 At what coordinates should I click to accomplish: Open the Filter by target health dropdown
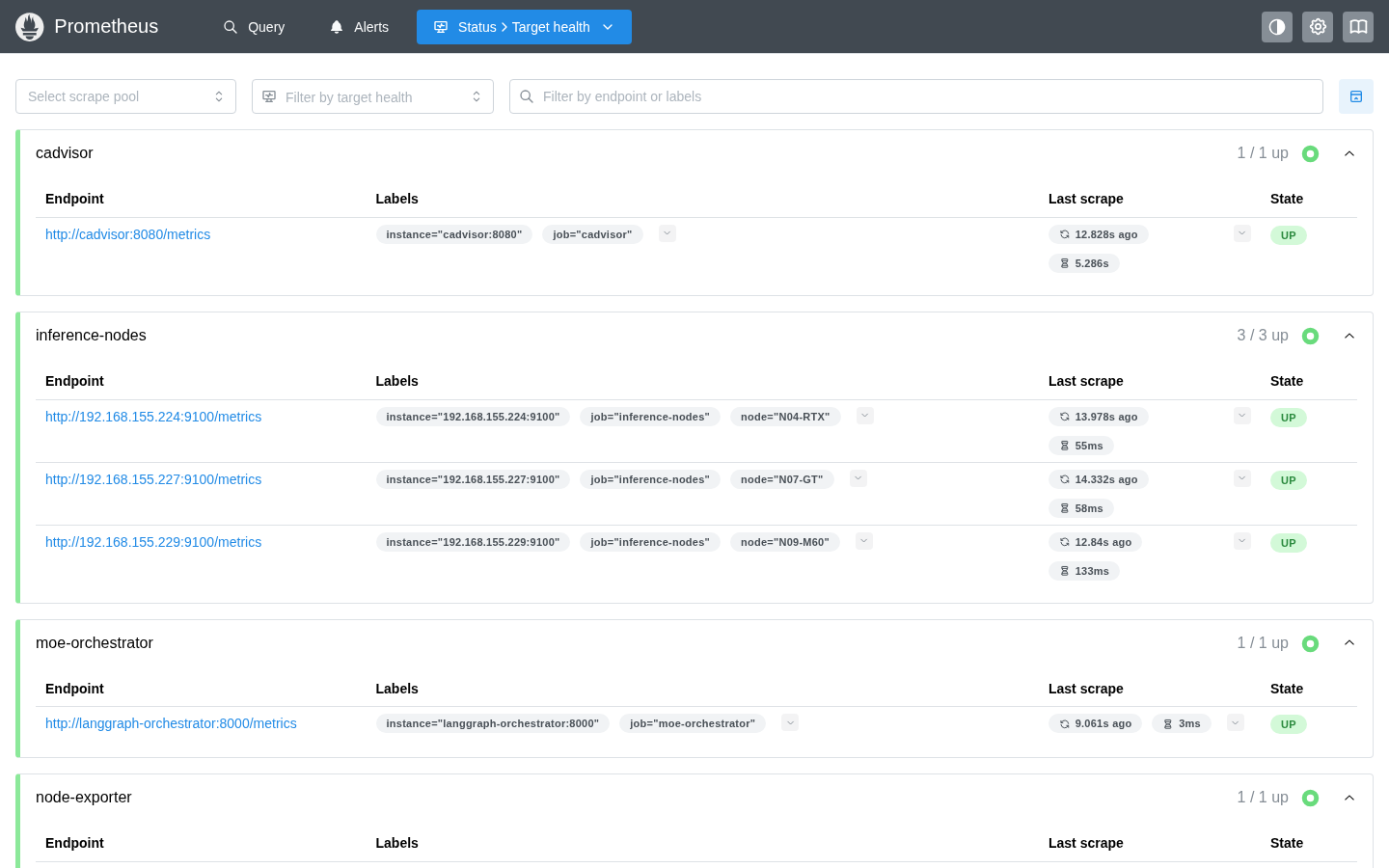point(372,96)
